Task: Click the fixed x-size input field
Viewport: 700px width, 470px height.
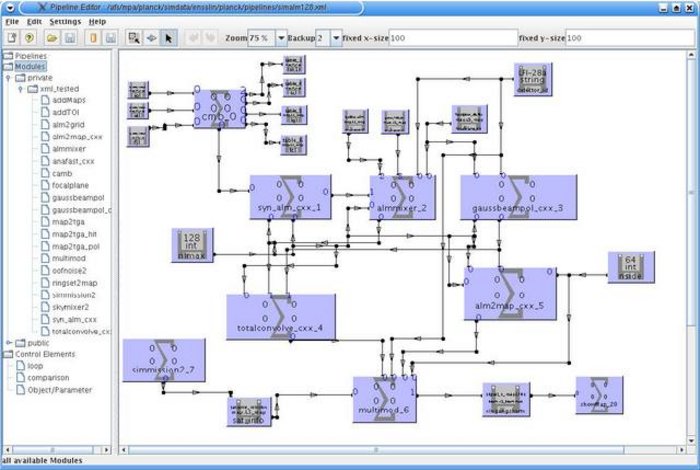Action: [453, 38]
